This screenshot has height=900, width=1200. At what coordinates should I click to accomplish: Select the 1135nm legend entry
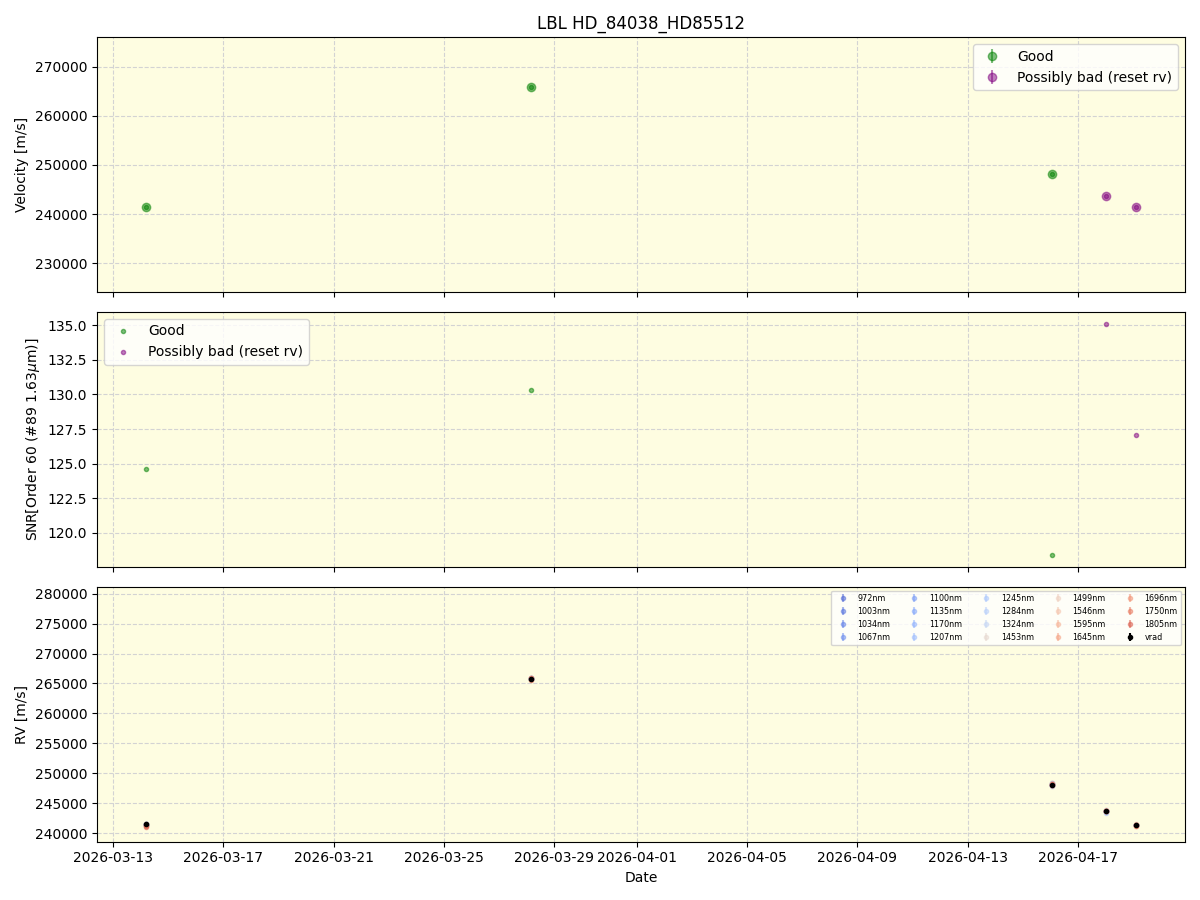pyautogui.click(x=937, y=611)
